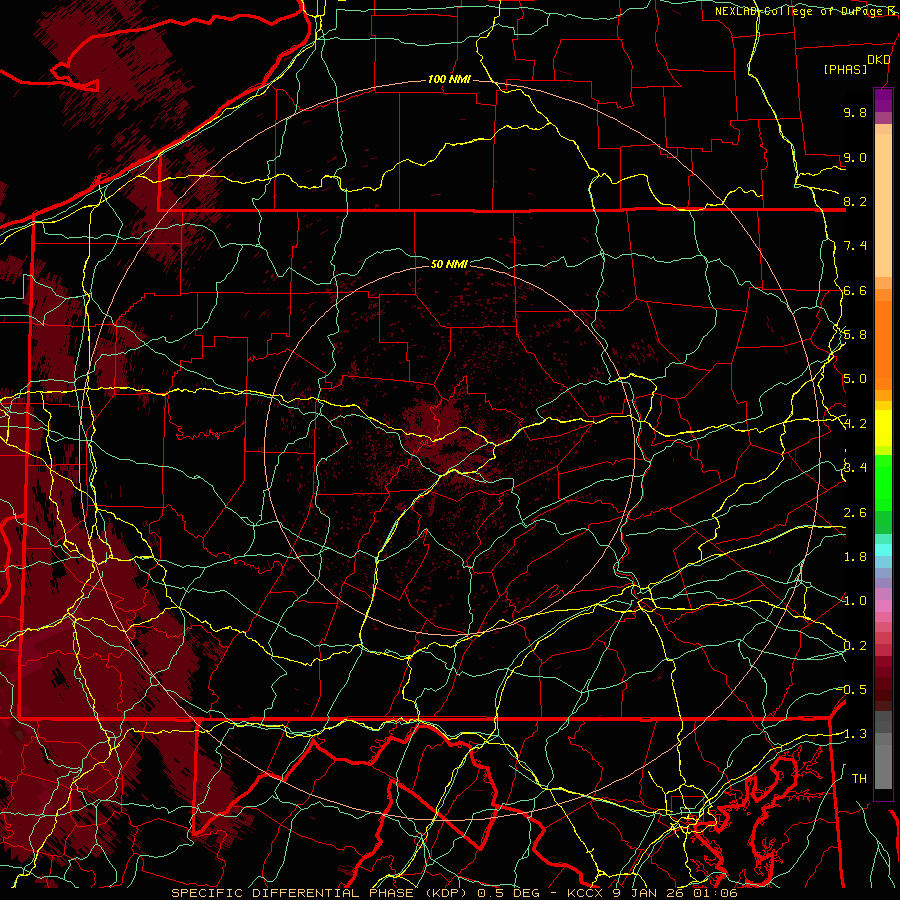Click the 5.0 value on the color scale
The width and height of the screenshot is (900, 900).
[x=855, y=379]
